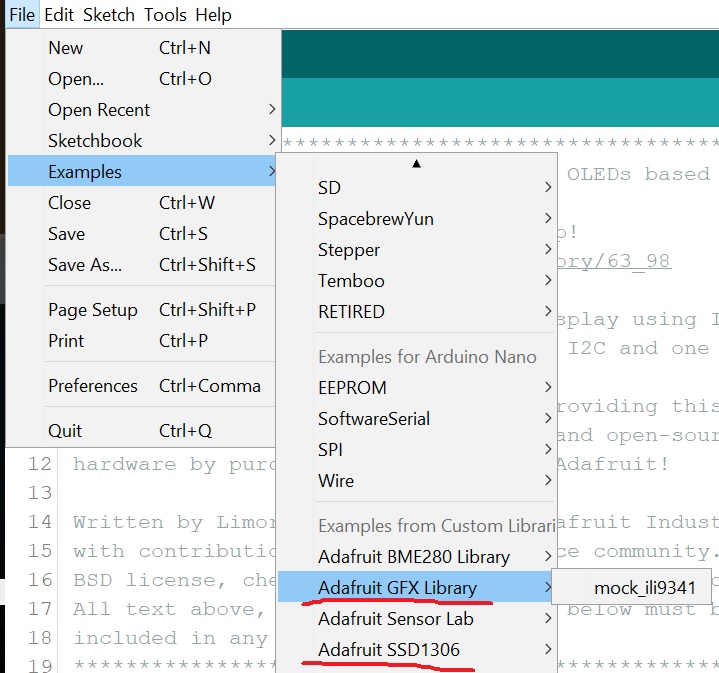Click the scroll-up arrow in Examples list
The height and width of the screenshot is (673, 719).
point(416,163)
